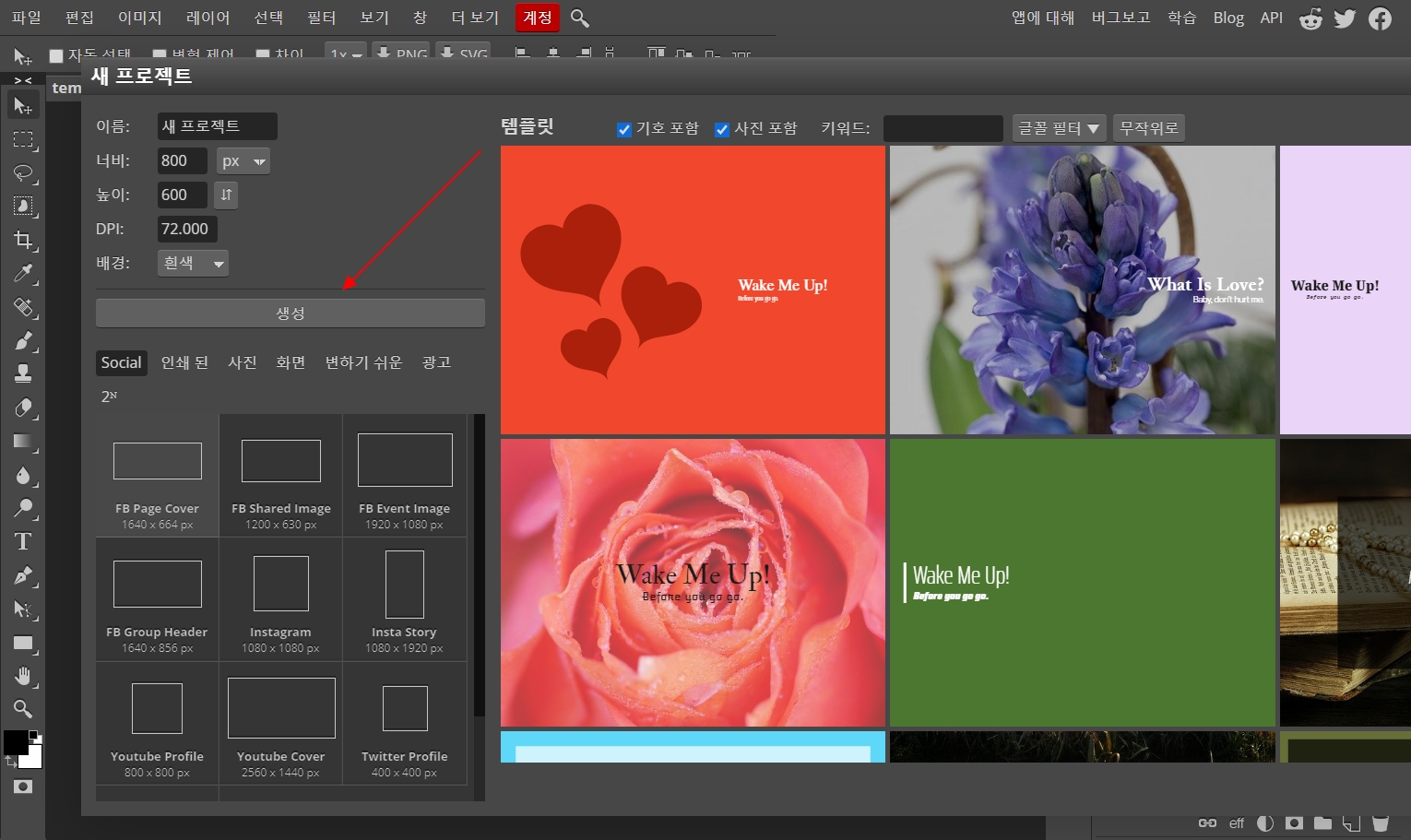The width and height of the screenshot is (1411, 840).
Task: Select the Healing Brush tool
Action: pos(23,307)
